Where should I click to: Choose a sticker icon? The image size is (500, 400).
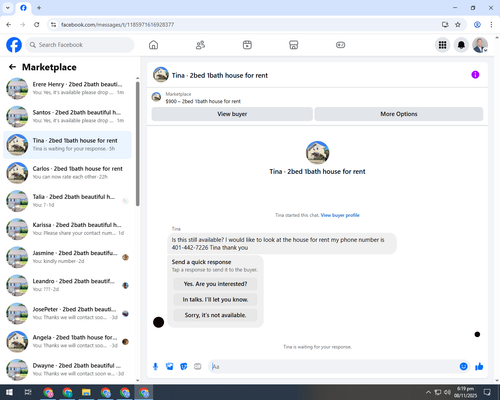[x=183, y=367]
